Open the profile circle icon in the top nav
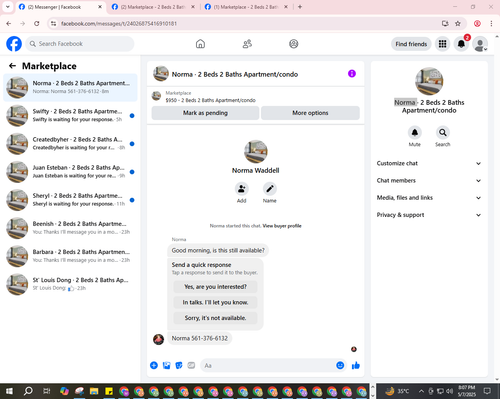Screen dimensions: 500x399 [x=294, y=44]
